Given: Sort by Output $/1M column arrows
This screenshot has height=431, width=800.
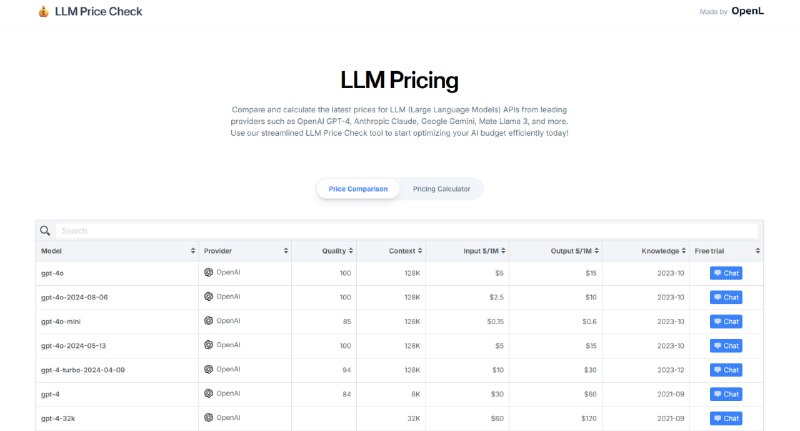Looking at the screenshot, I should [x=596, y=251].
